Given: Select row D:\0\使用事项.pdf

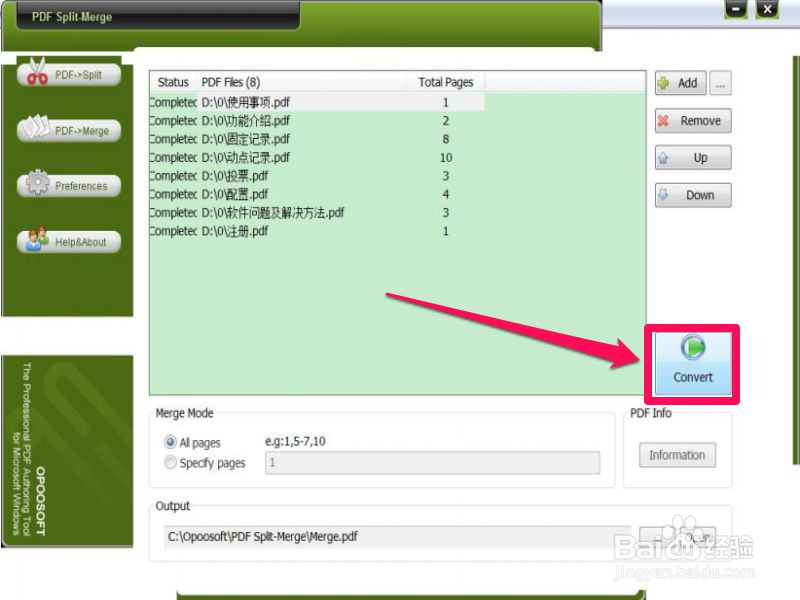Looking at the screenshot, I should [317, 103].
